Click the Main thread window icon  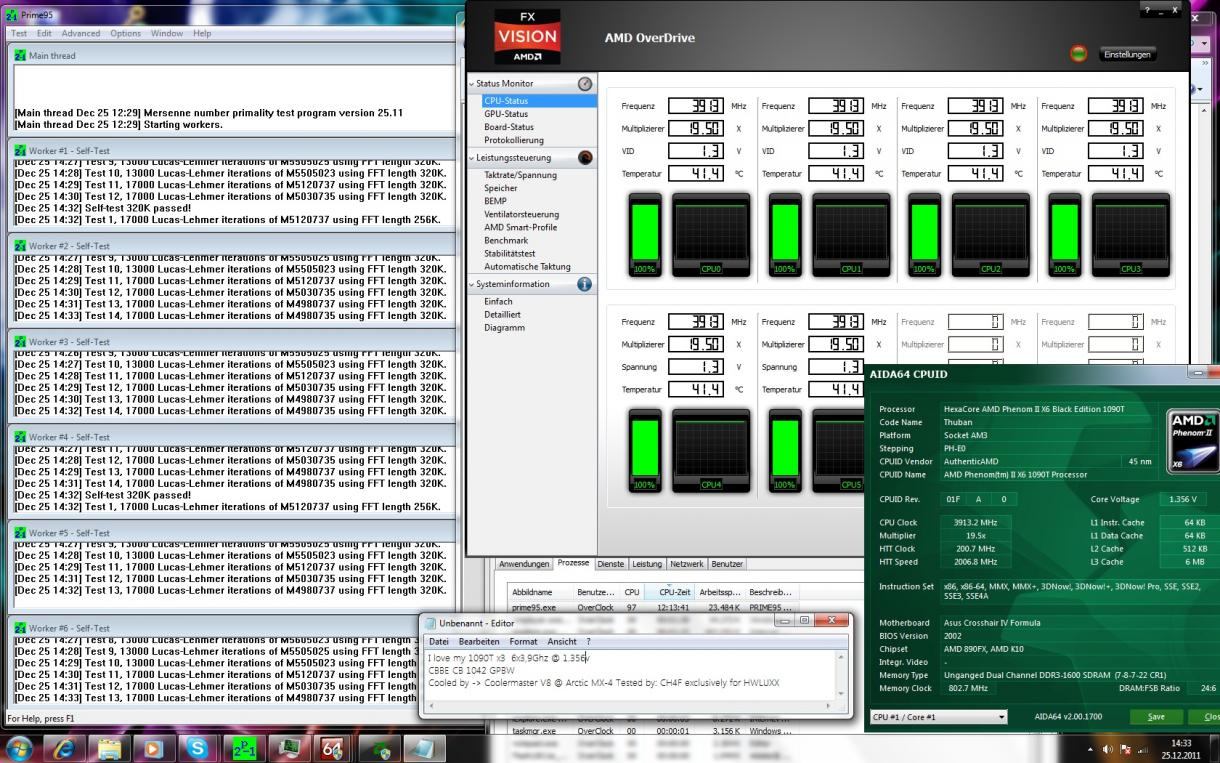click(20, 56)
